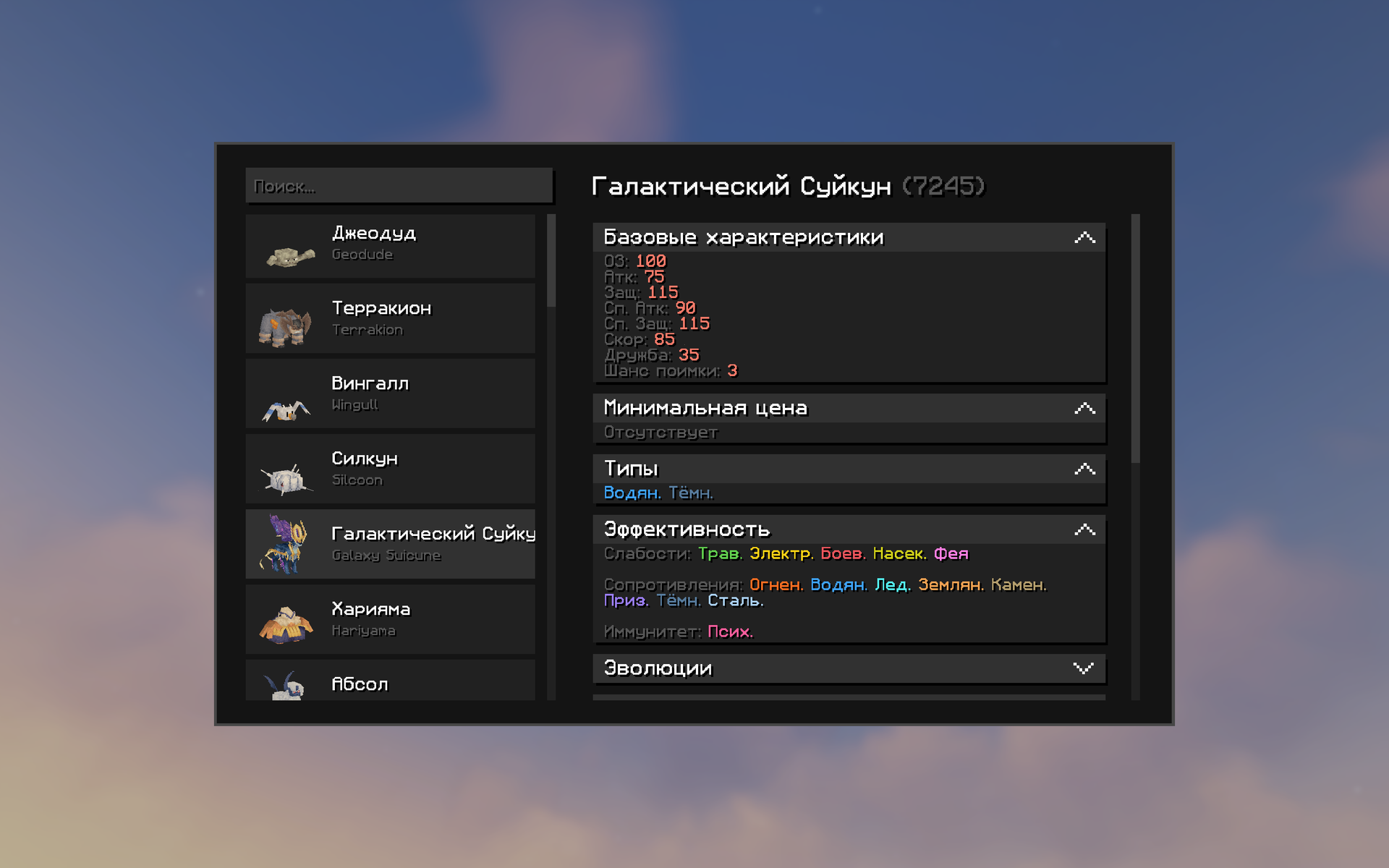Click the Terrakion sprite icon
The height and width of the screenshot is (868, 1389).
285,327
